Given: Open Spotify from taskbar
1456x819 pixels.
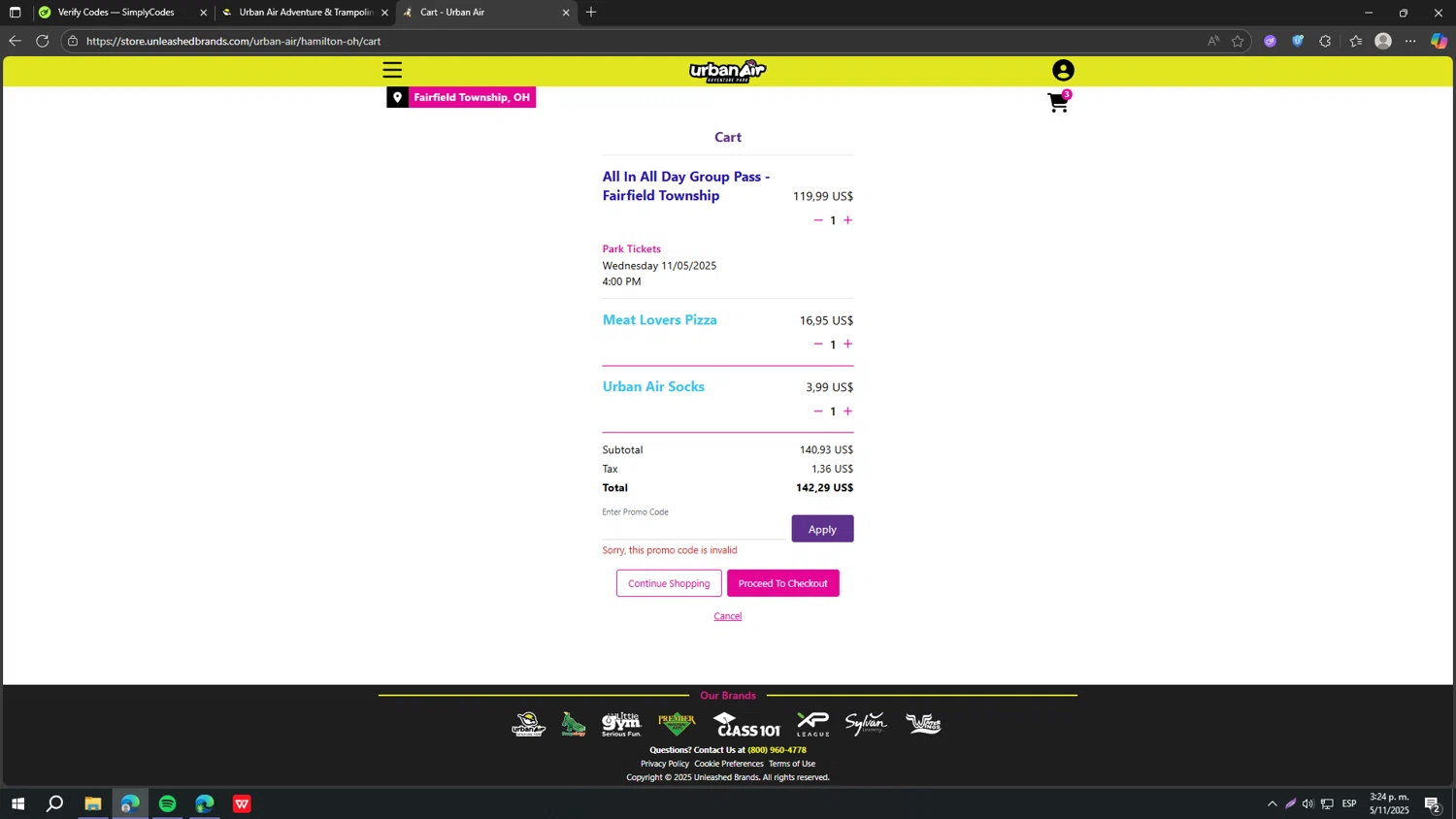Looking at the screenshot, I should pos(167,803).
